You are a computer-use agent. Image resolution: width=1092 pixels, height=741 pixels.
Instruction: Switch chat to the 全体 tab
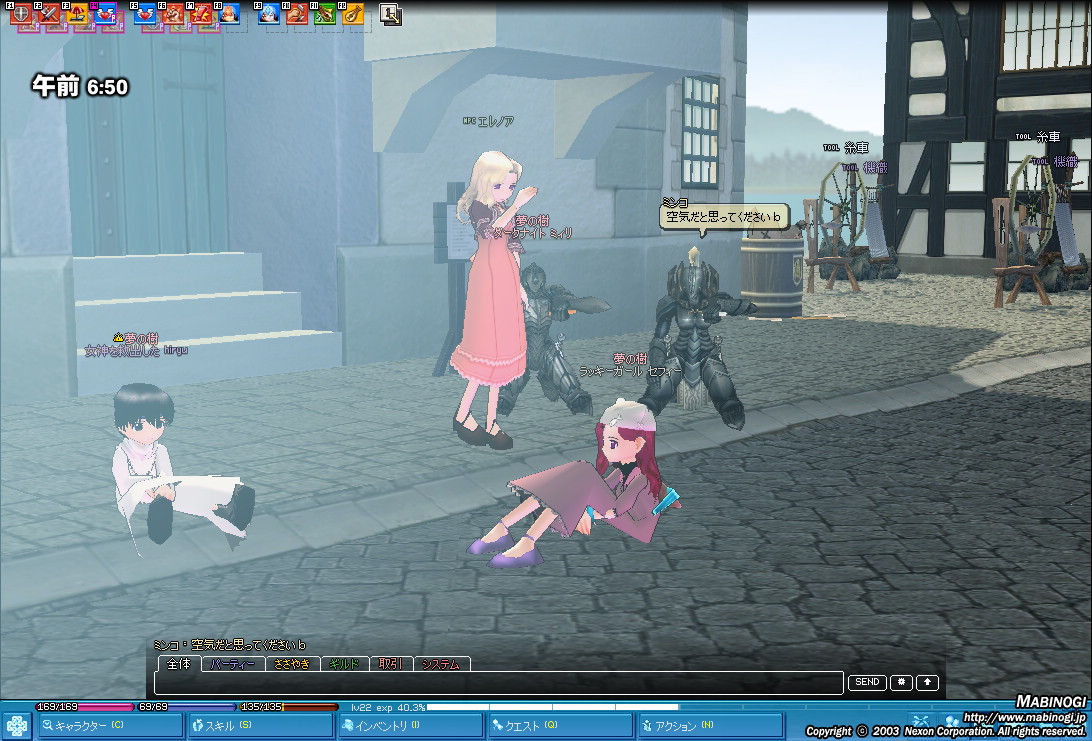179,664
